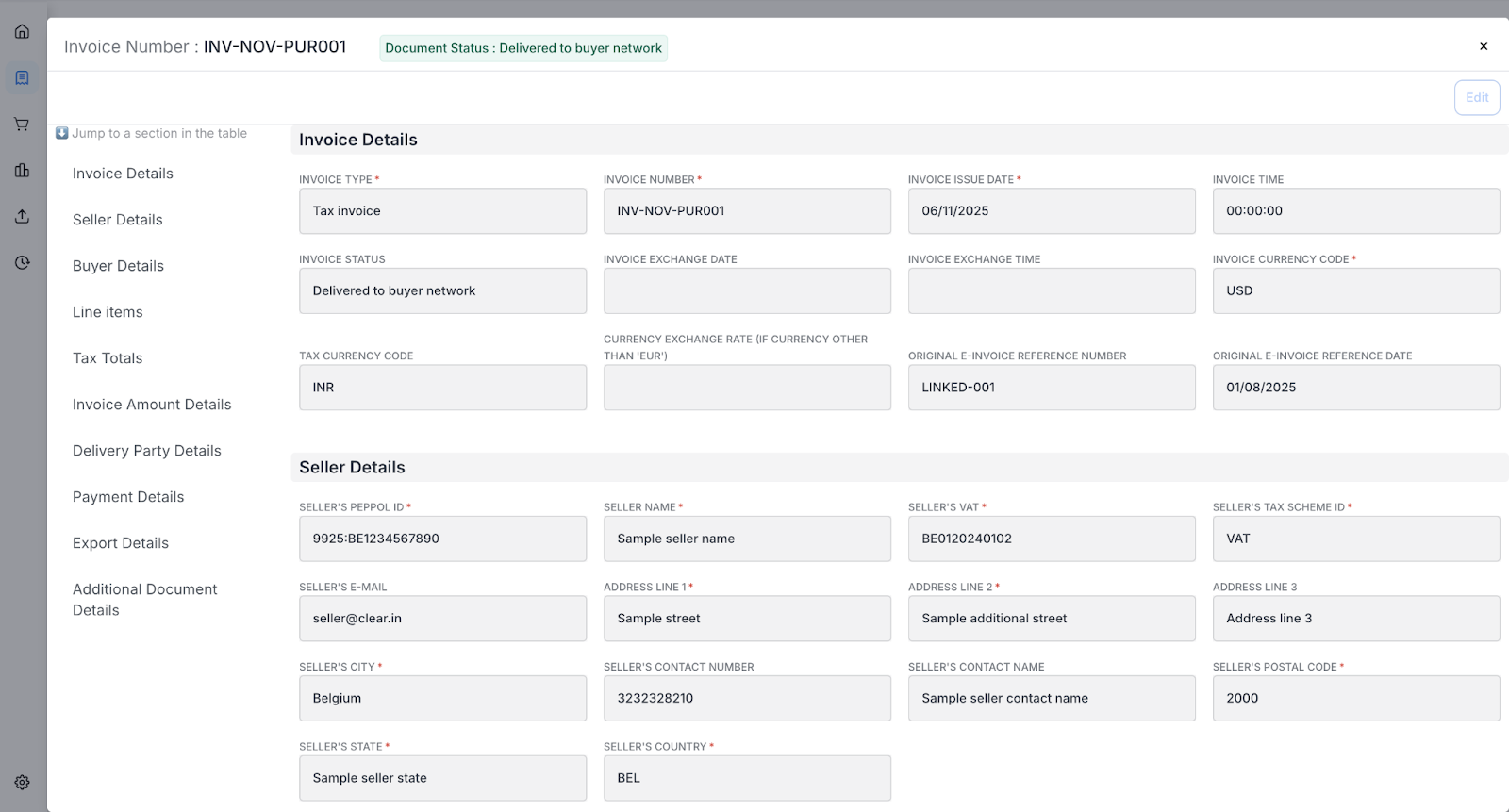Click the Seller's E-mail input field
The image size is (1509, 812).
point(442,619)
